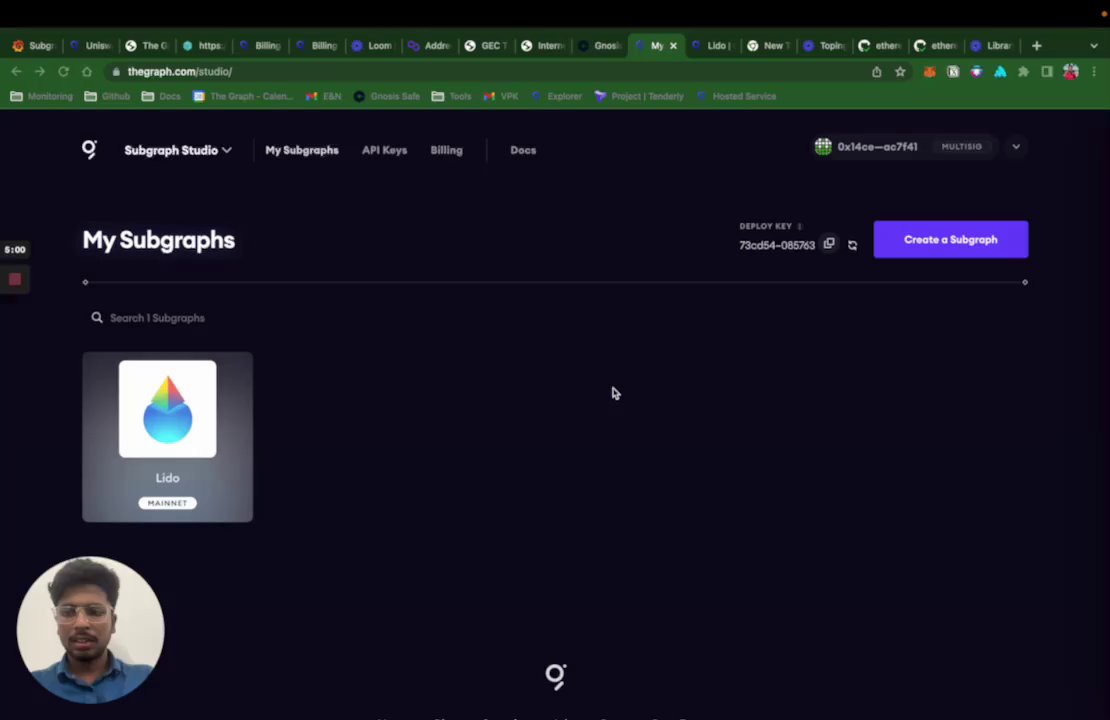The width and height of the screenshot is (1110, 720).
Task: Click the MAINNET badge on Lido
Action: [x=168, y=503]
